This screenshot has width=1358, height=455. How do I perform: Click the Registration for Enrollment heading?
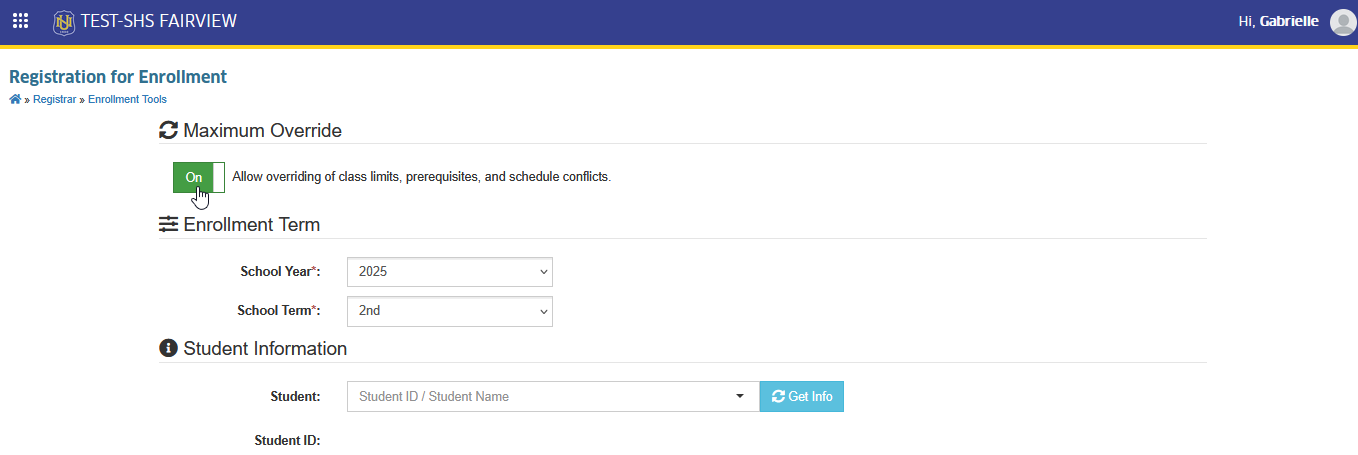(x=118, y=77)
